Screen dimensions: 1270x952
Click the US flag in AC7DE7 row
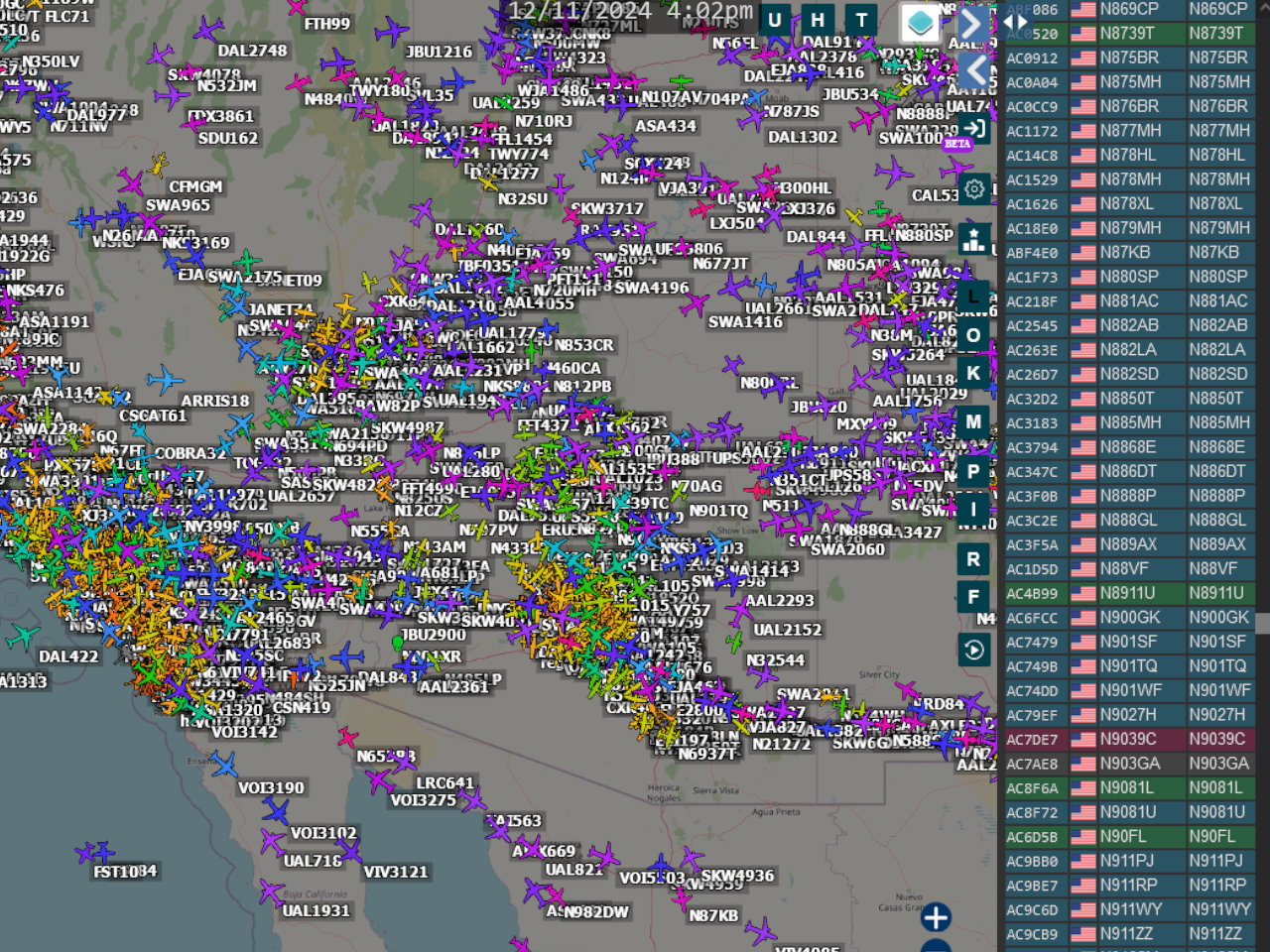pos(1083,739)
